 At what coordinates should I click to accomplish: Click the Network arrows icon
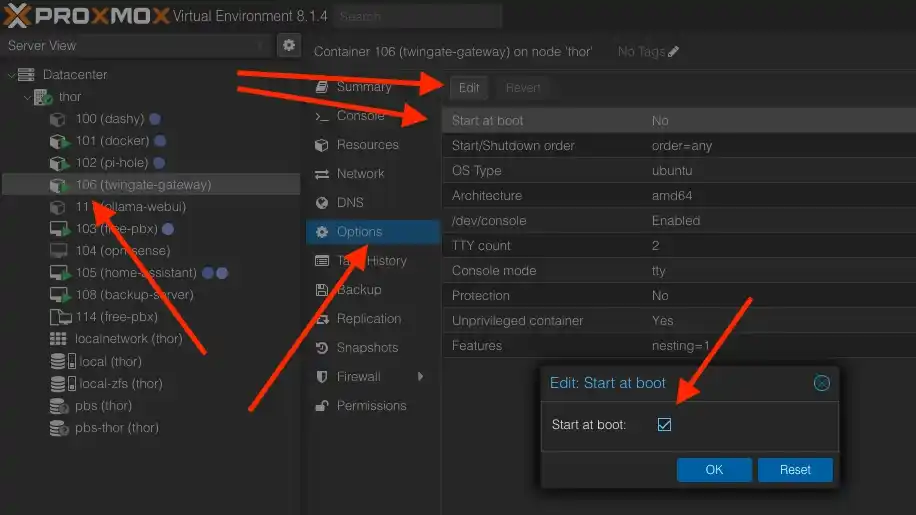coord(321,174)
